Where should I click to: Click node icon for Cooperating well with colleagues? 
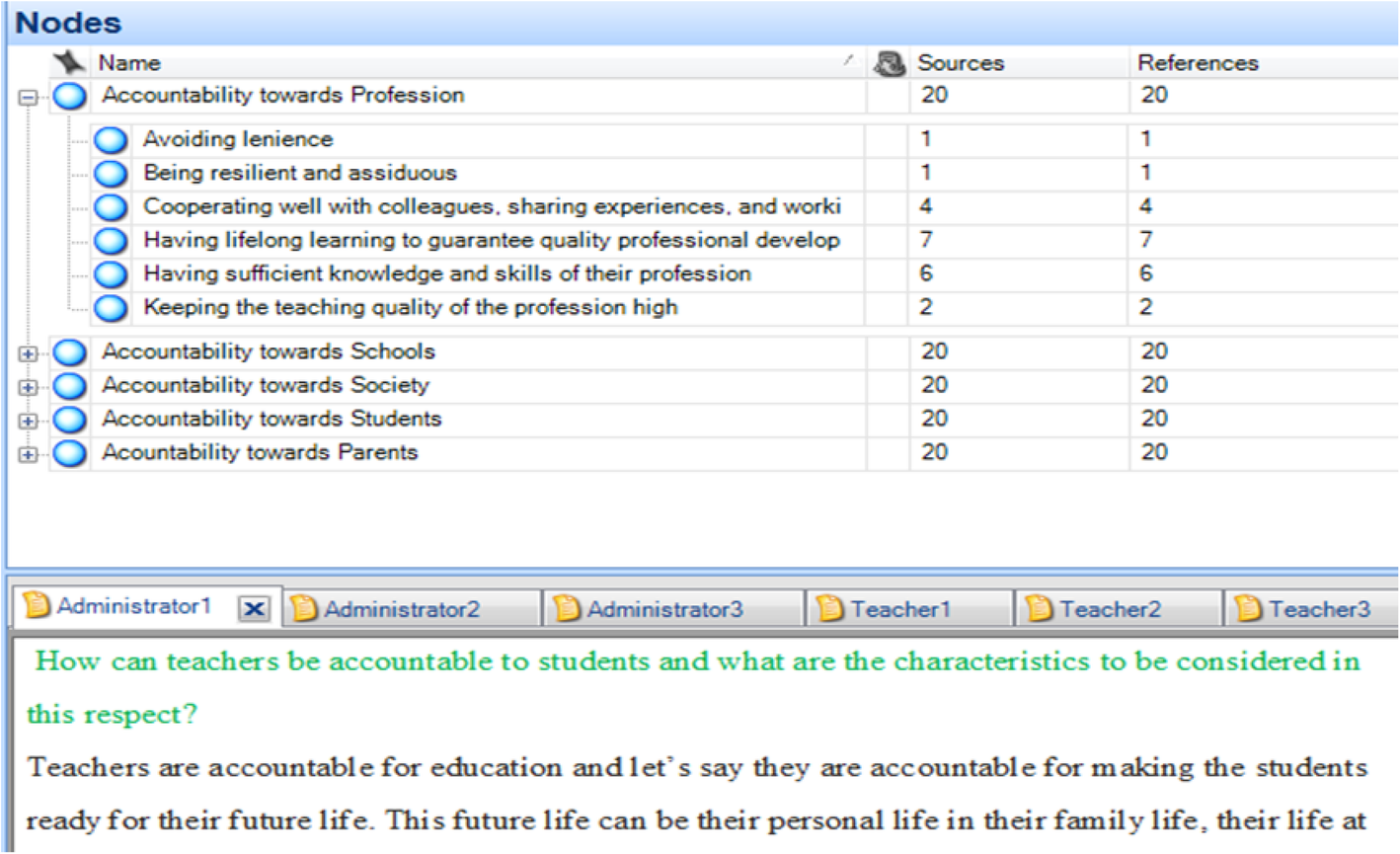111,207
